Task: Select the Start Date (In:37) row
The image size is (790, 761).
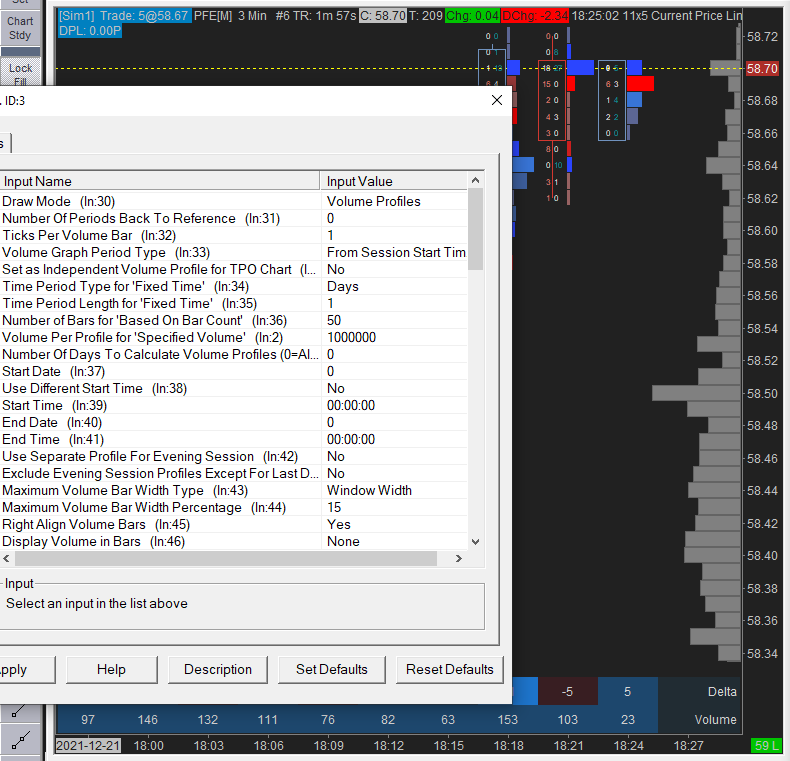Action: pyautogui.click(x=234, y=371)
